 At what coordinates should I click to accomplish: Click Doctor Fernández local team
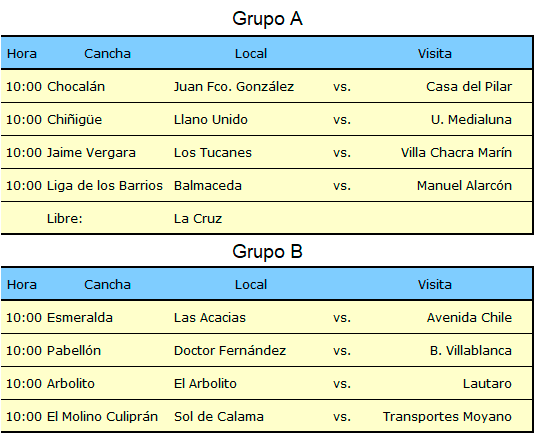point(230,351)
